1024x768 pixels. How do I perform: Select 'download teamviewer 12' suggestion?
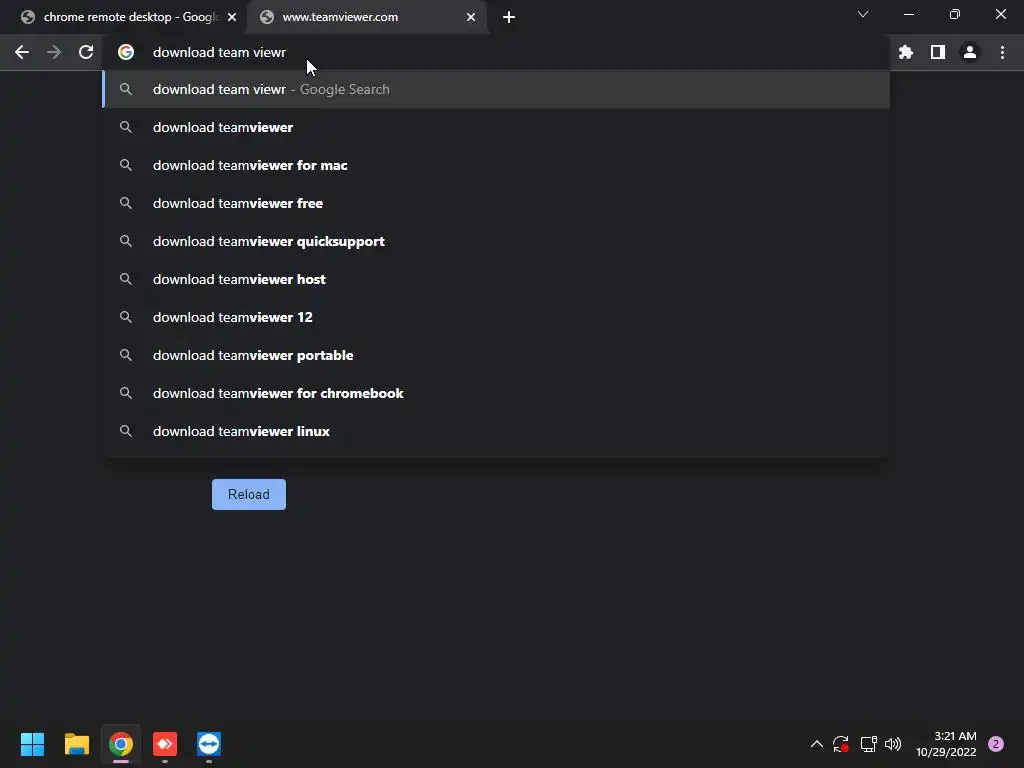pyautogui.click(x=496, y=317)
